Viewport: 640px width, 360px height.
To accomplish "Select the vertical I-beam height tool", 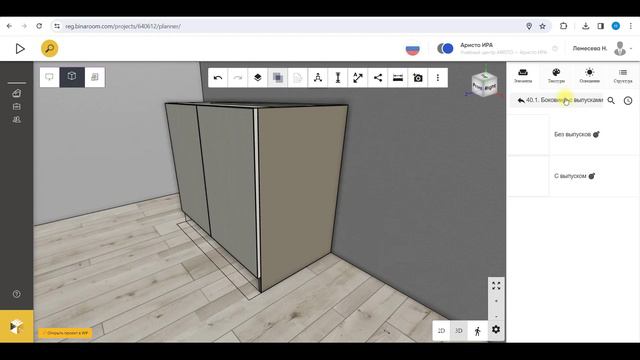I will pos(338,78).
